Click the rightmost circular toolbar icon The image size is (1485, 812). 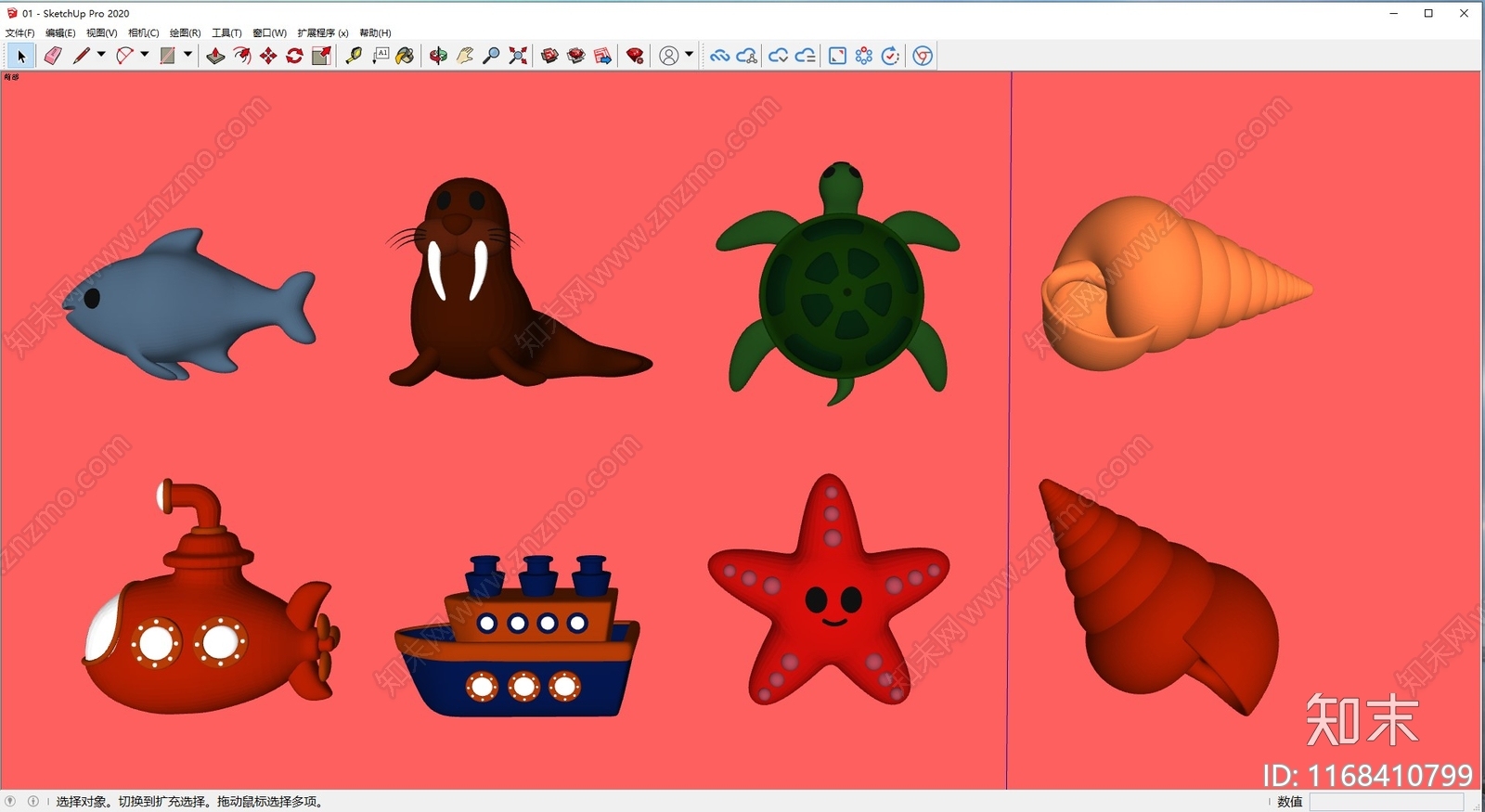pos(923,56)
